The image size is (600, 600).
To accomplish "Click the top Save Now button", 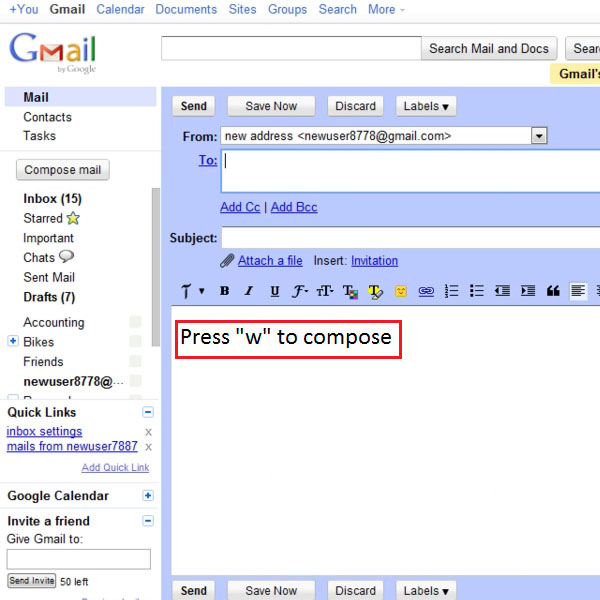I will click(271, 106).
